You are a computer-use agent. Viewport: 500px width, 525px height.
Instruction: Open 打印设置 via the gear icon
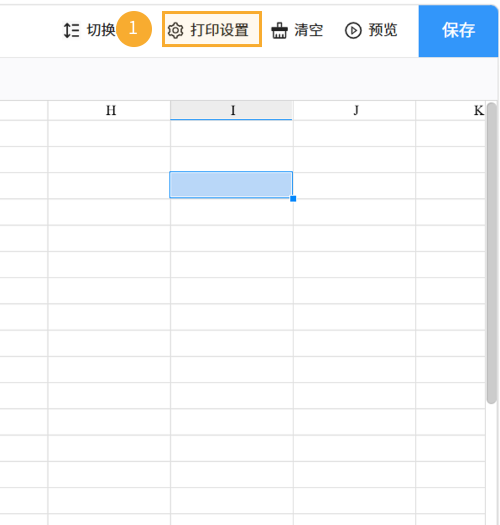tap(175, 30)
